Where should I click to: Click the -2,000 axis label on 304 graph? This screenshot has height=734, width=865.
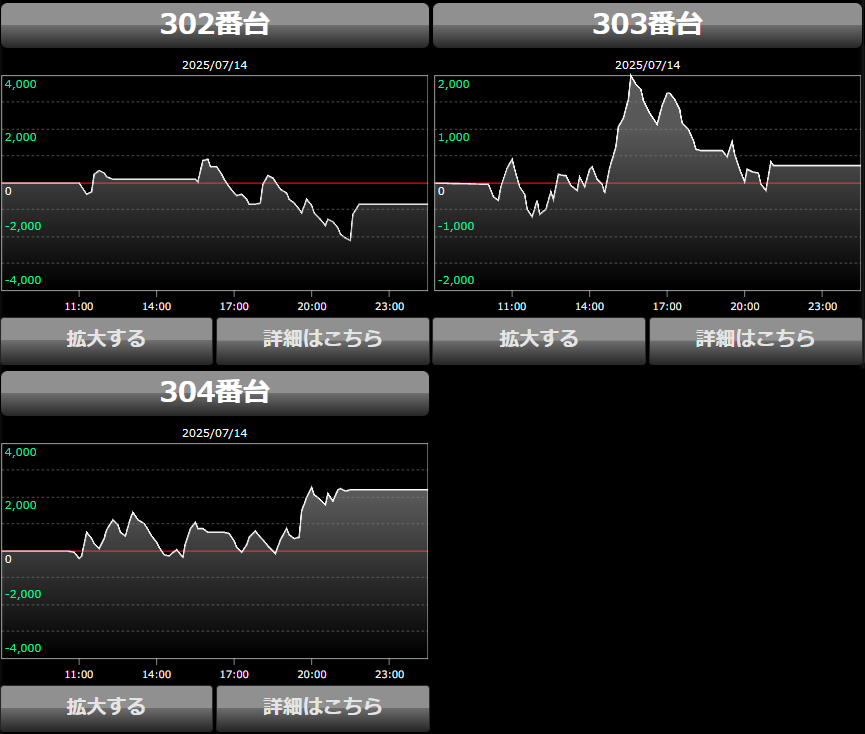coord(23,594)
